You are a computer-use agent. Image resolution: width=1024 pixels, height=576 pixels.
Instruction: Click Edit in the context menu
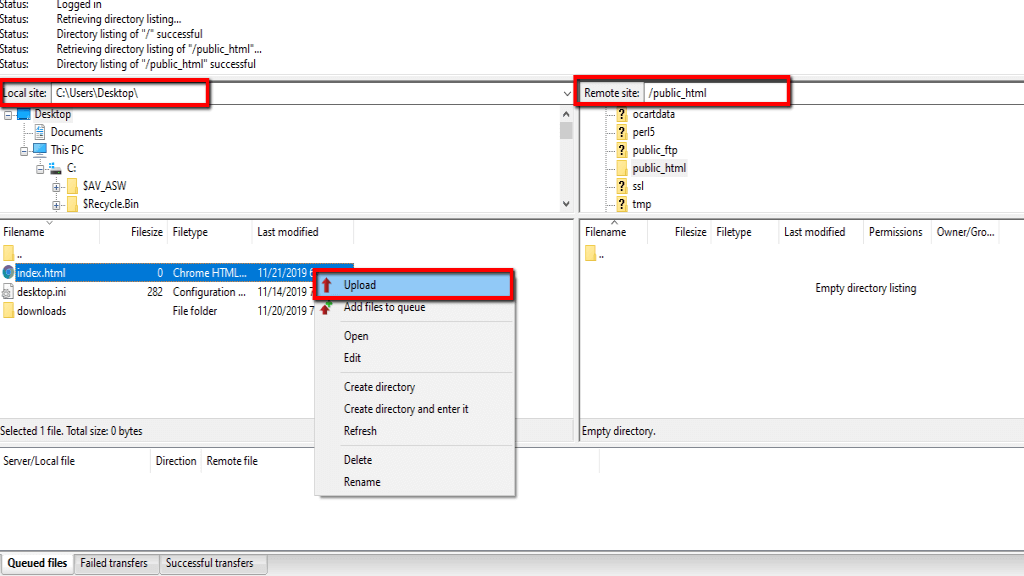click(415, 358)
